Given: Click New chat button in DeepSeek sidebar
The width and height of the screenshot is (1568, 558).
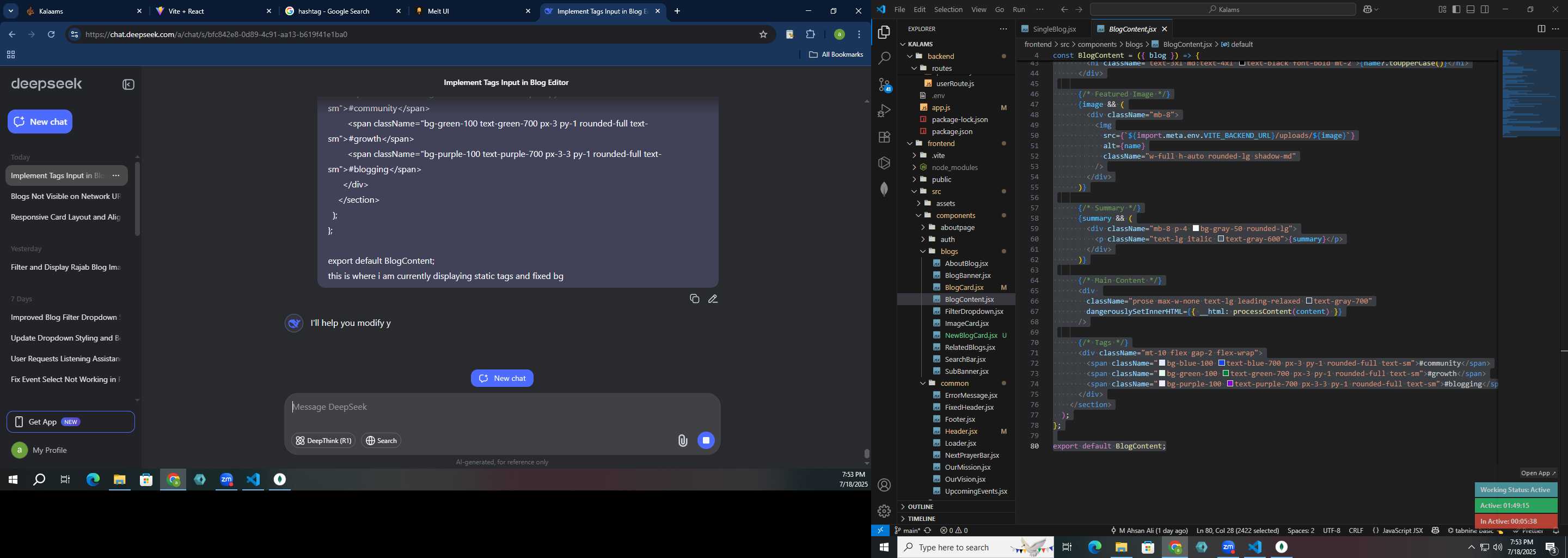Looking at the screenshot, I should [x=40, y=122].
